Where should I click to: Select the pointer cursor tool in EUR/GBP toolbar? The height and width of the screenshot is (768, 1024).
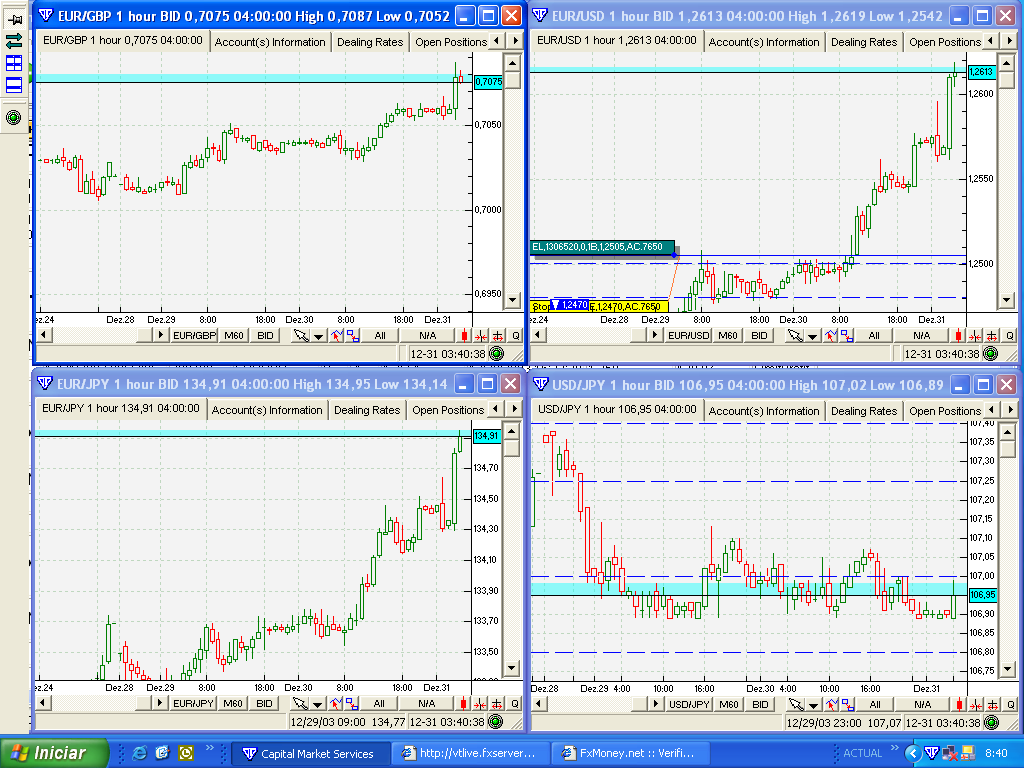coord(301,336)
